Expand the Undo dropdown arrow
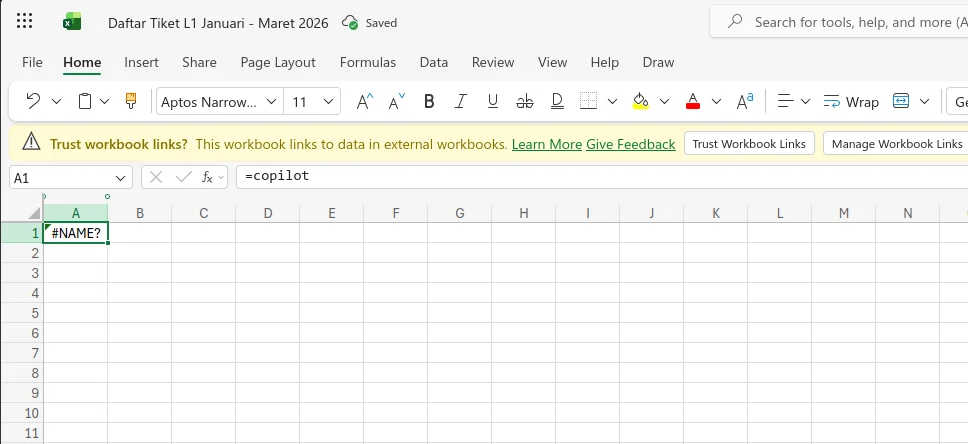968x444 pixels. click(x=56, y=101)
